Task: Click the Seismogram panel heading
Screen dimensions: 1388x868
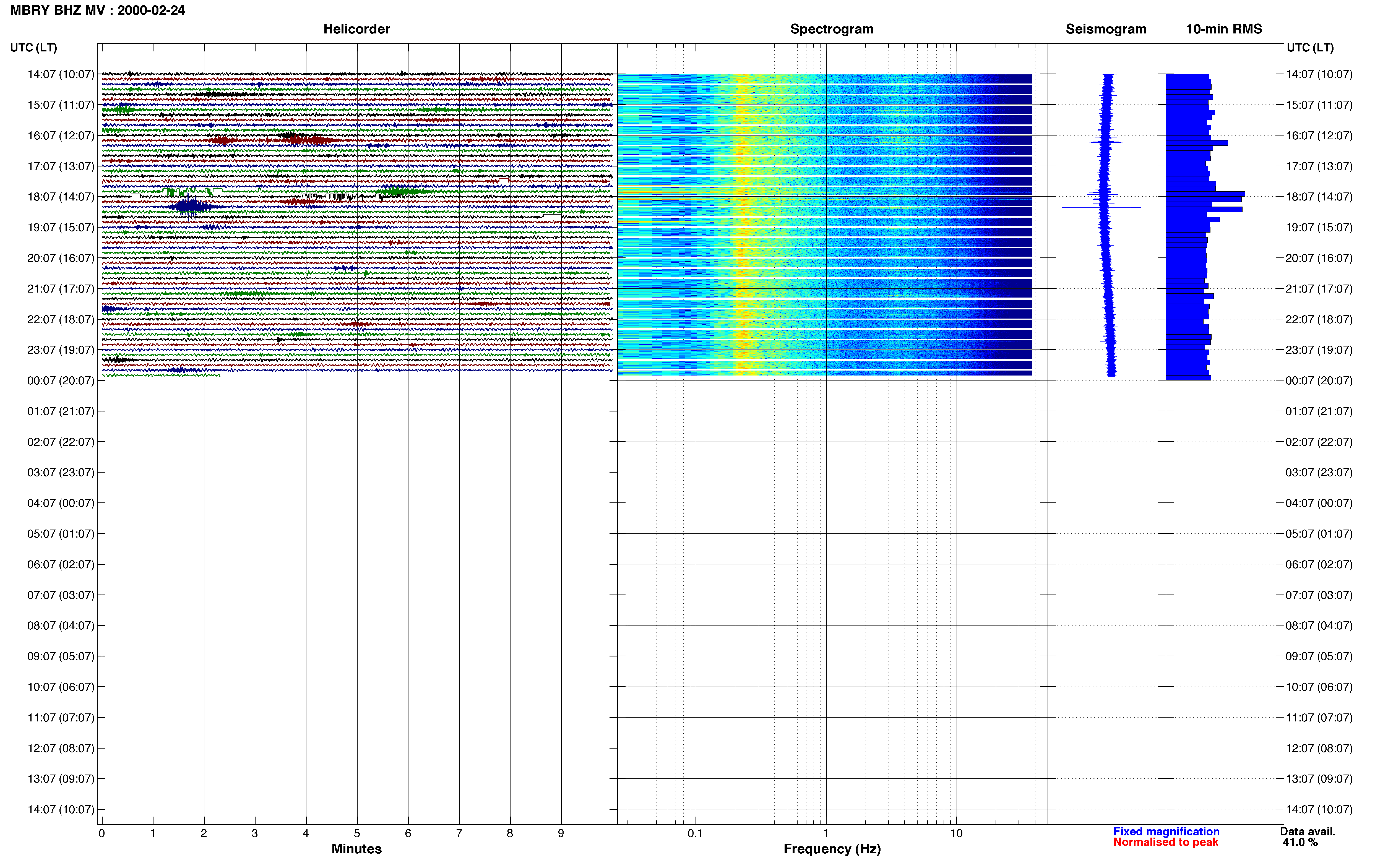Action: (1106, 29)
